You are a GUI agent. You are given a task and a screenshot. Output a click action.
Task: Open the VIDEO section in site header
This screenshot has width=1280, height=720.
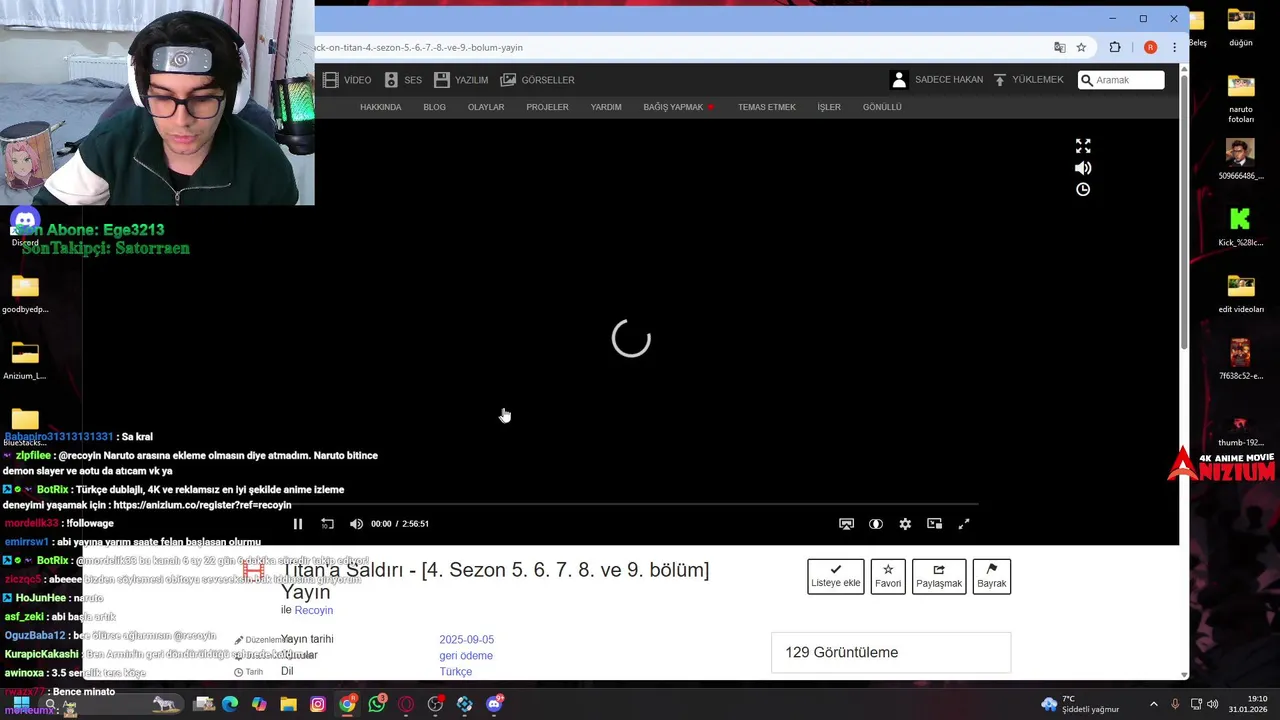tap(347, 80)
